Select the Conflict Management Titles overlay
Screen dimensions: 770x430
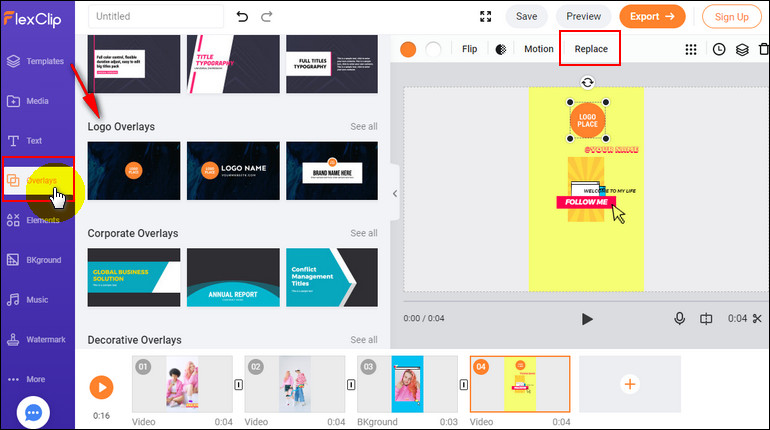(332, 277)
